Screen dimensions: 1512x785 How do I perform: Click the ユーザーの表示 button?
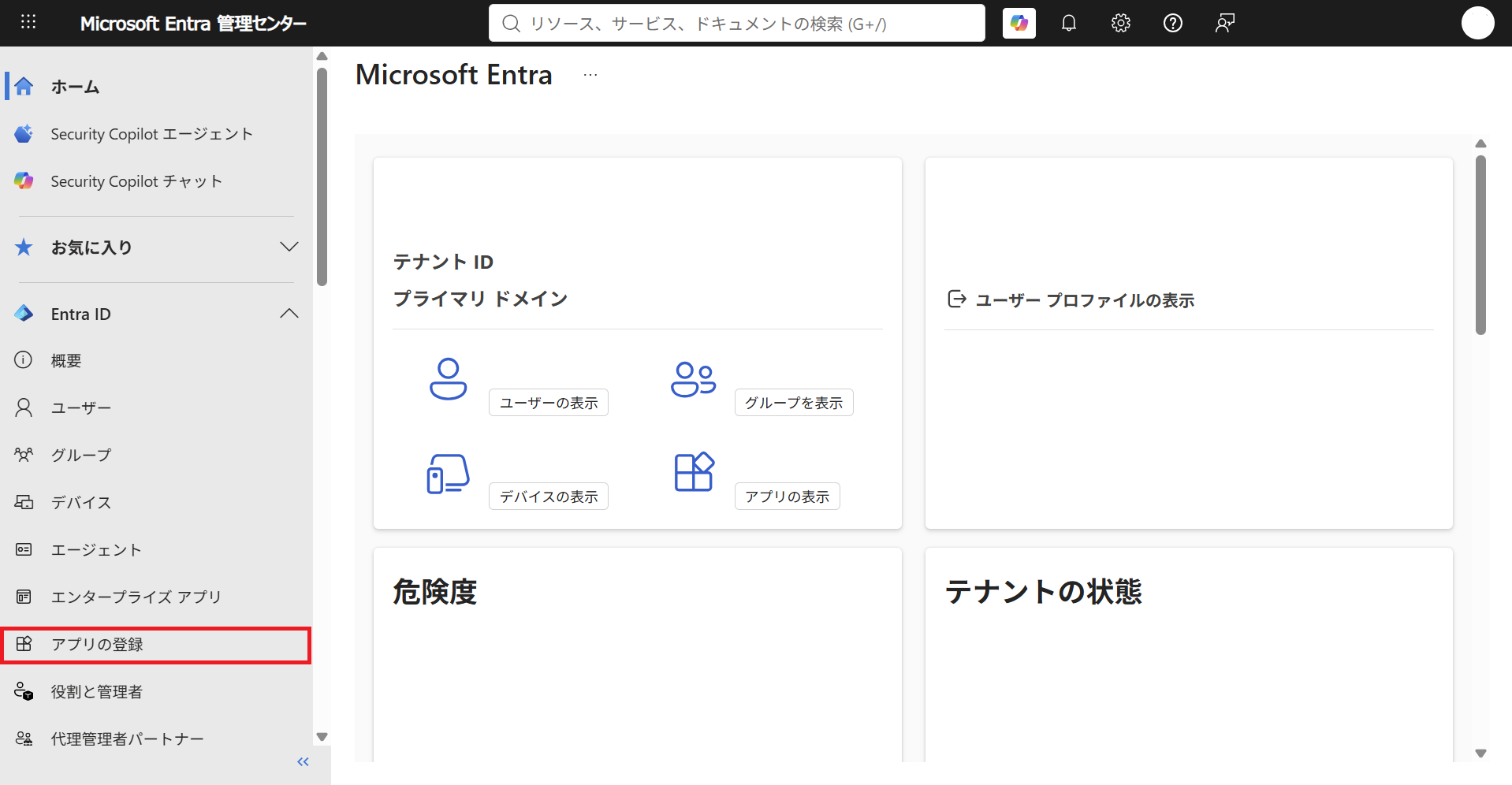tap(549, 403)
